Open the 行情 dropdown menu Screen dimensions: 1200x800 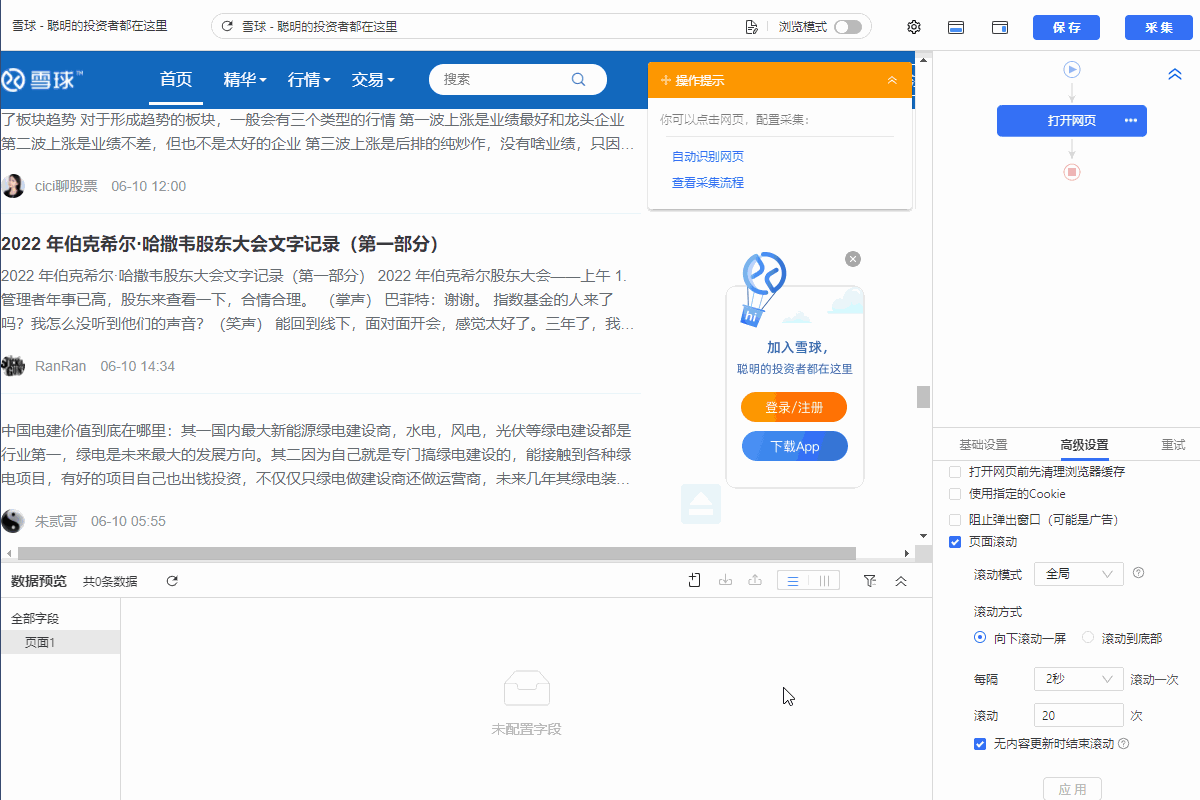pyautogui.click(x=309, y=79)
